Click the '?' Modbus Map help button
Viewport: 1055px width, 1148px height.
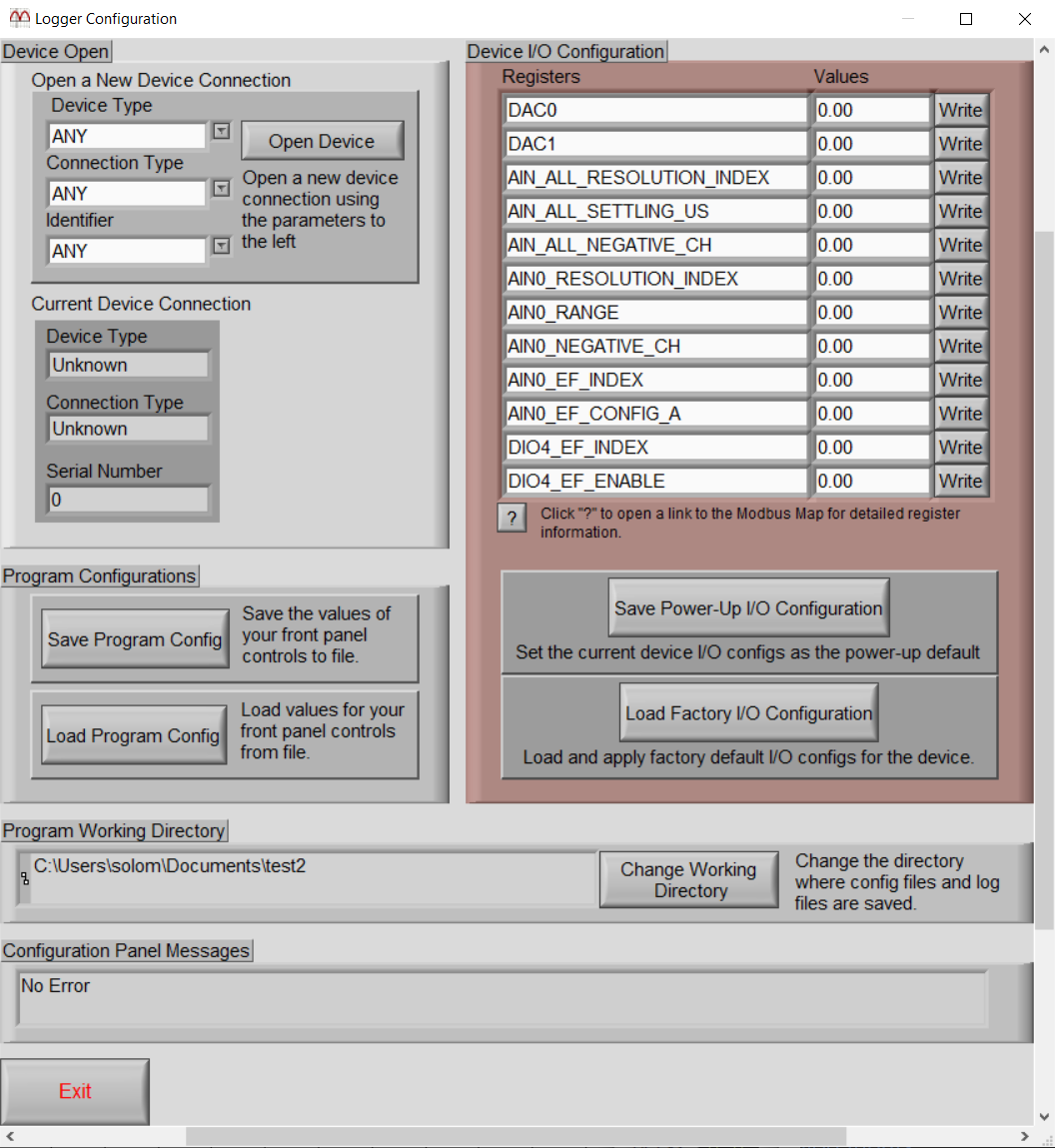(x=512, y=518)
